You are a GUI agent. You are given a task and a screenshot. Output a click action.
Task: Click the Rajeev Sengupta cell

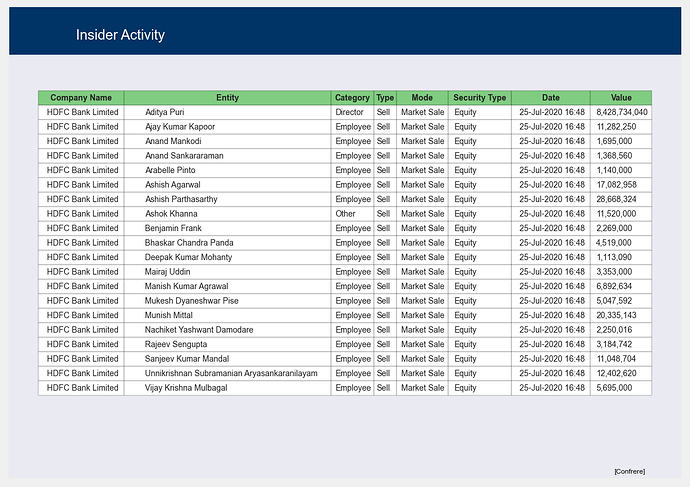coord(227,344)
